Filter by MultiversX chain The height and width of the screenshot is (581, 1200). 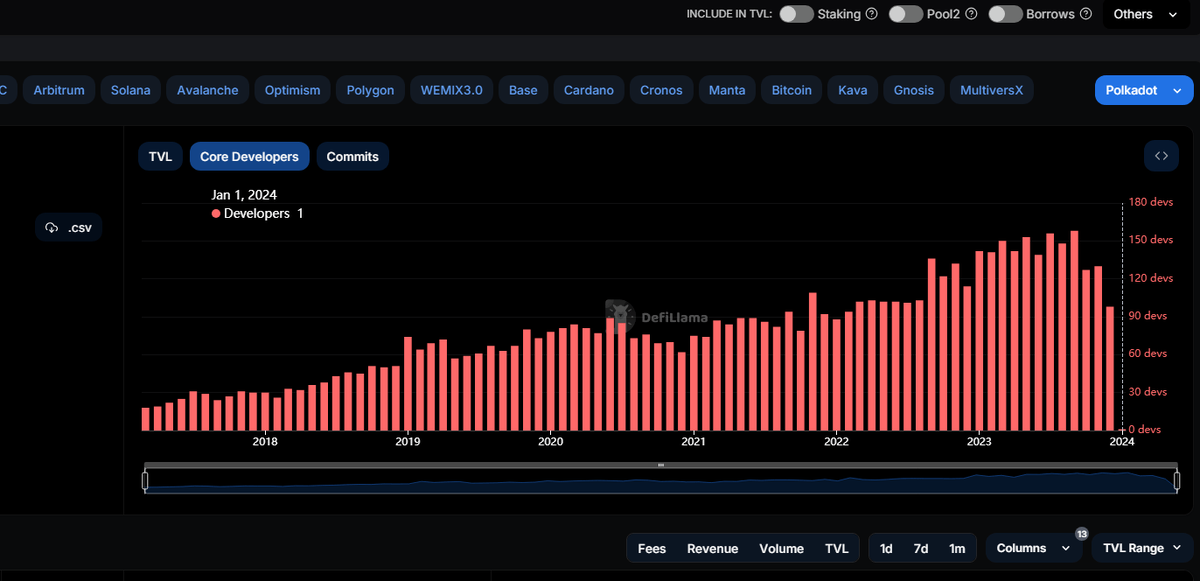pyautogui.click(x=991, y=90)
